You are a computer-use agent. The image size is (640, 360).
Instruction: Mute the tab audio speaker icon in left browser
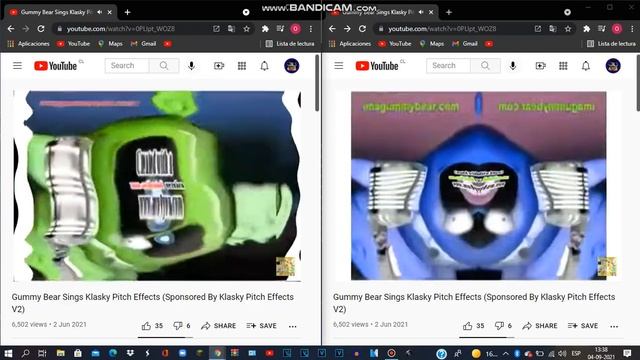[x=100, y=12]
